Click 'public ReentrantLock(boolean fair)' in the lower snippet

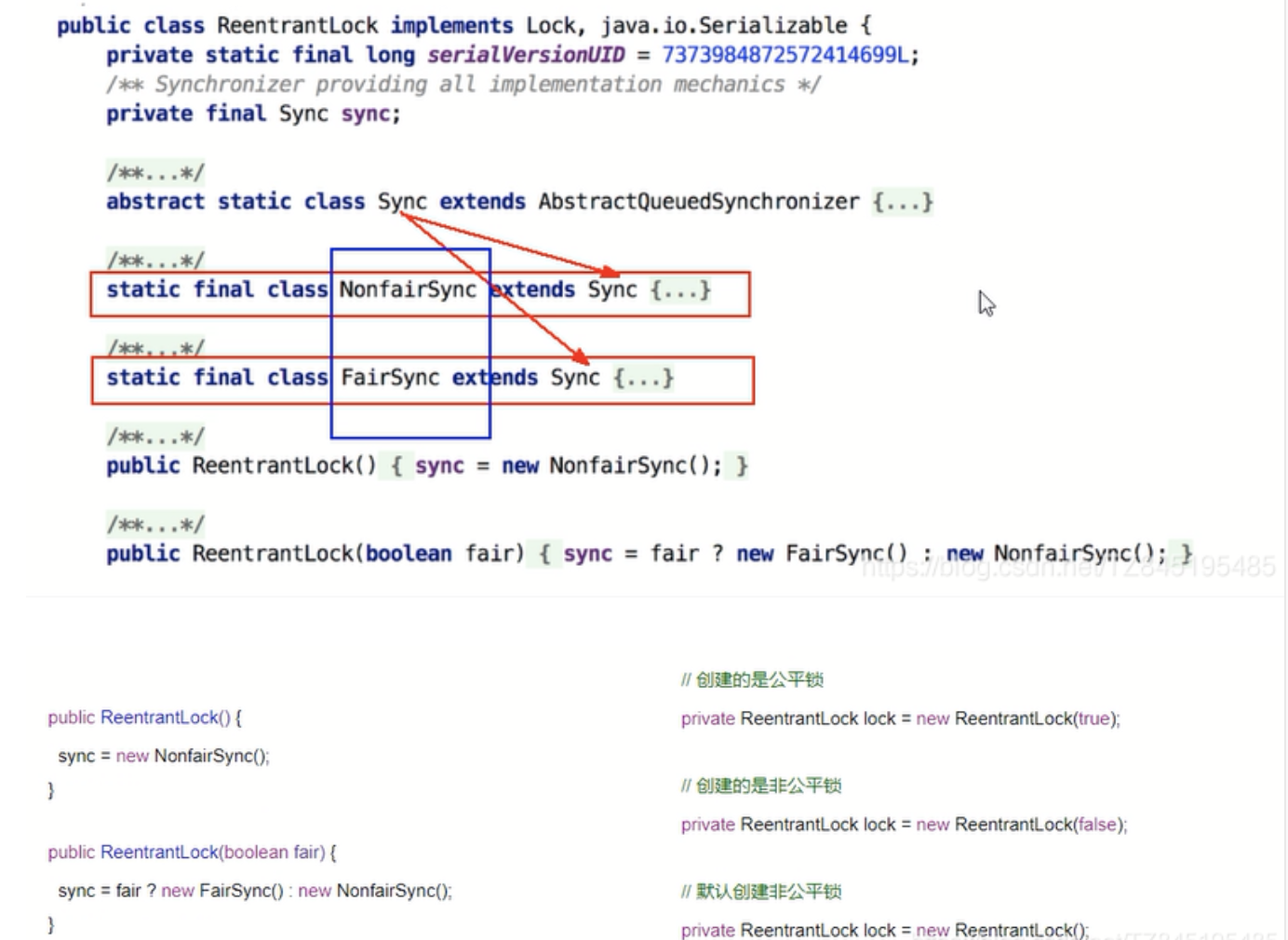pos(186,853)
